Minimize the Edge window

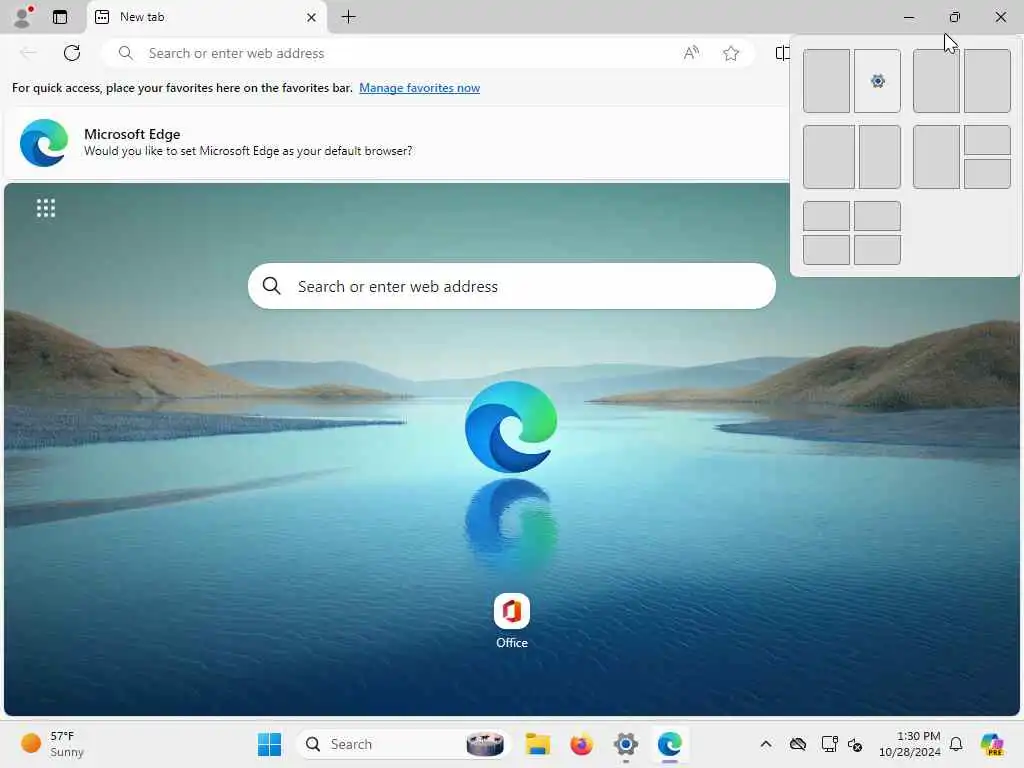point(908,17)
